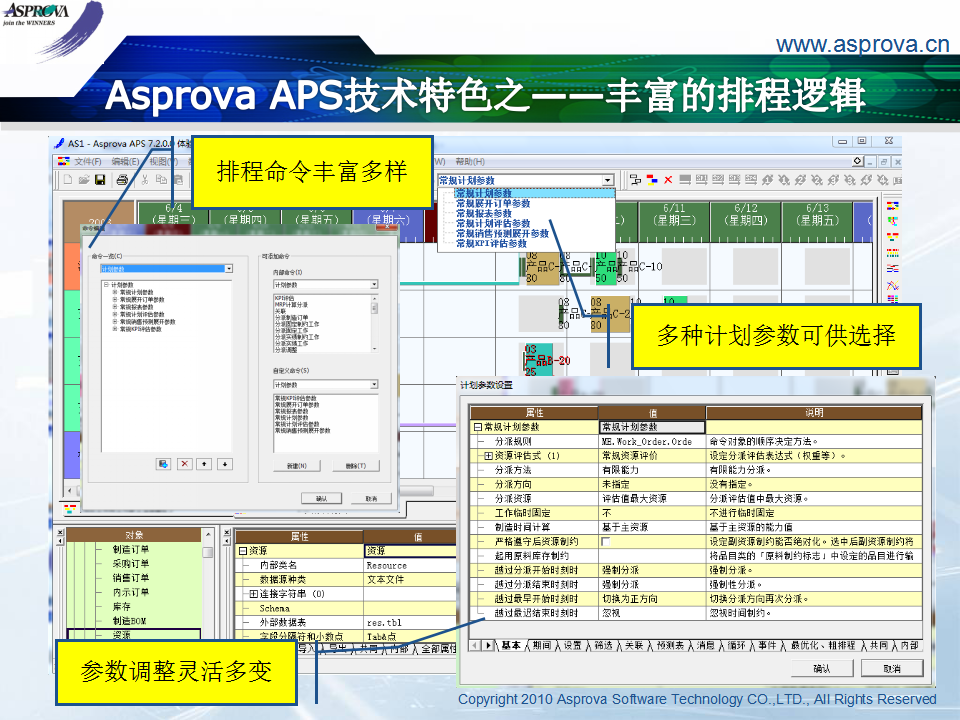Click the red X delete toolbar icon
960x720 pixels.
click(668, 179)
